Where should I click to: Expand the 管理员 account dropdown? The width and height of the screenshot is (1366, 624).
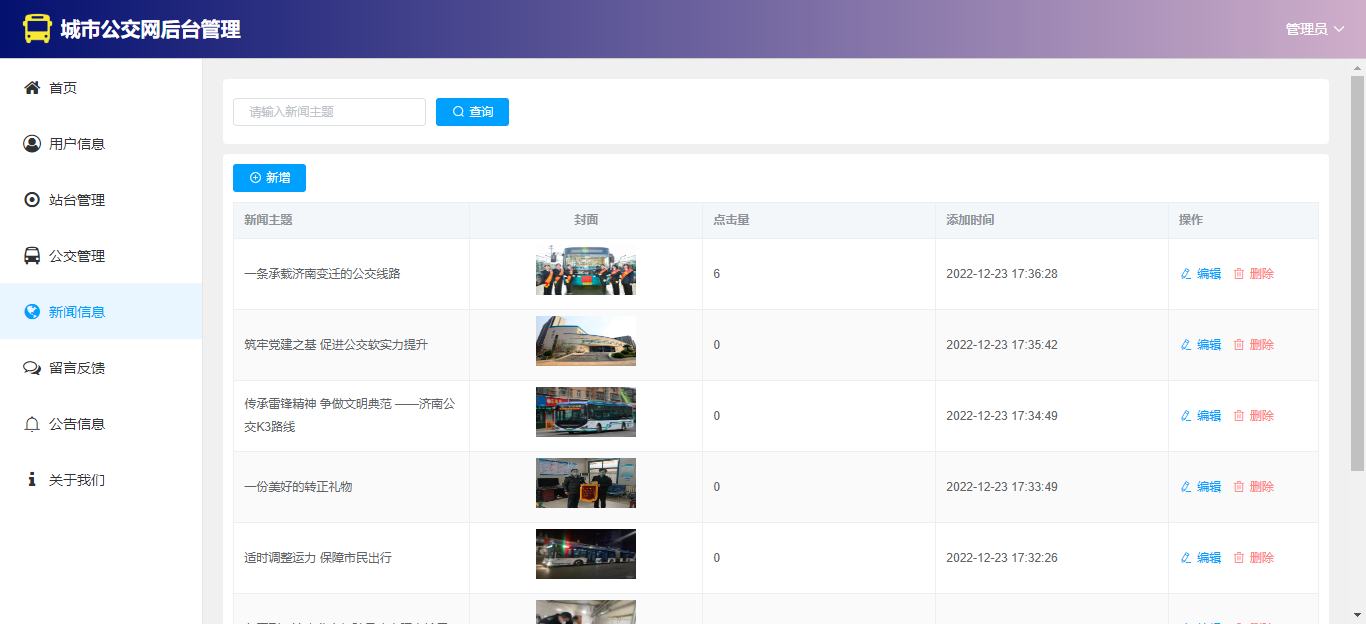pyautogui.click(x=1314, y=30)
